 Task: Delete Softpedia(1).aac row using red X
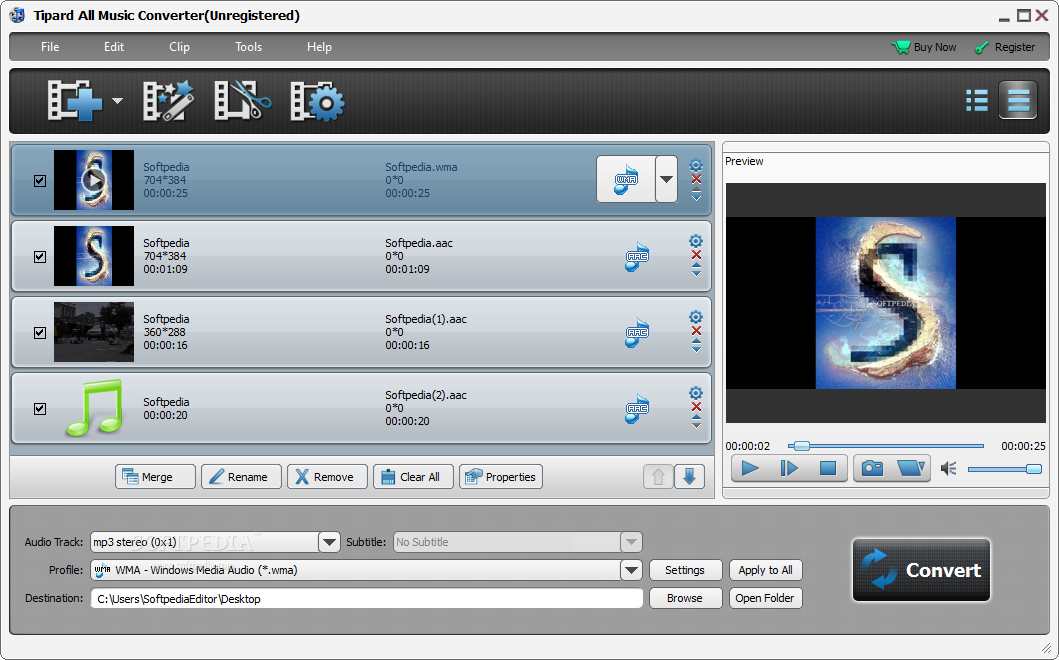(x=696, y=331)
